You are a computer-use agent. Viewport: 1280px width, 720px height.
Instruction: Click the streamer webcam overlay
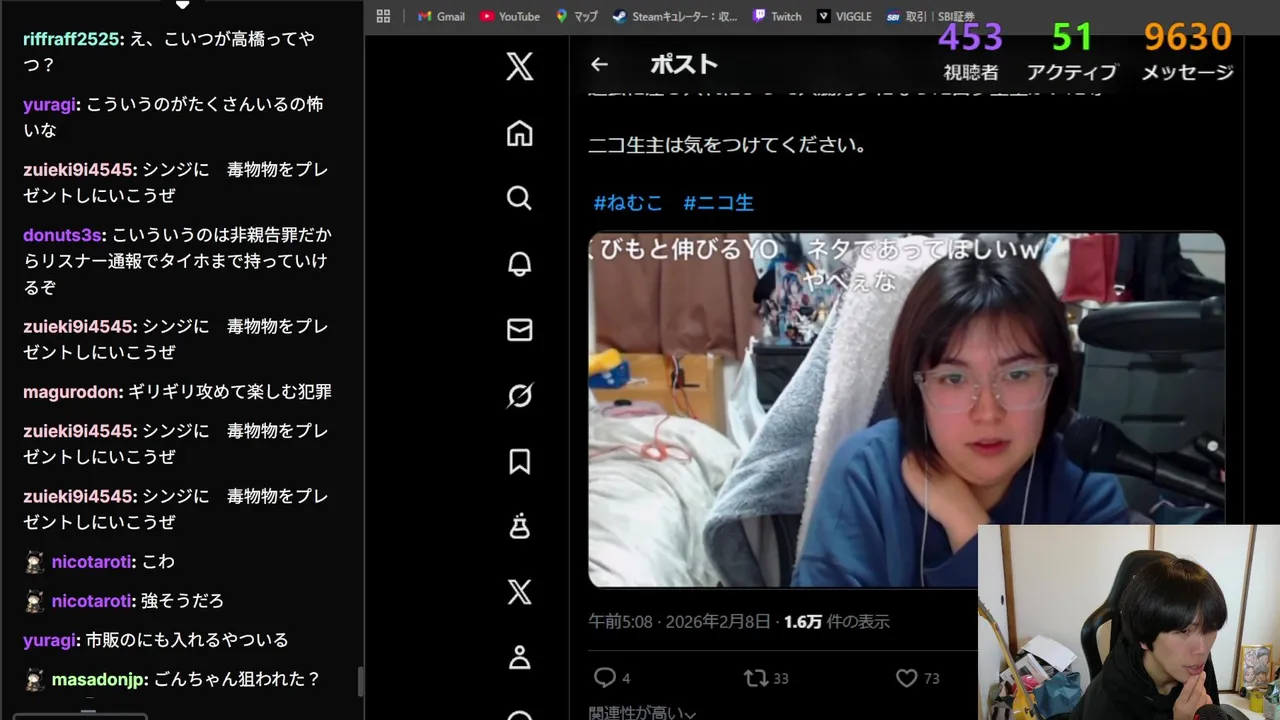1129,622
